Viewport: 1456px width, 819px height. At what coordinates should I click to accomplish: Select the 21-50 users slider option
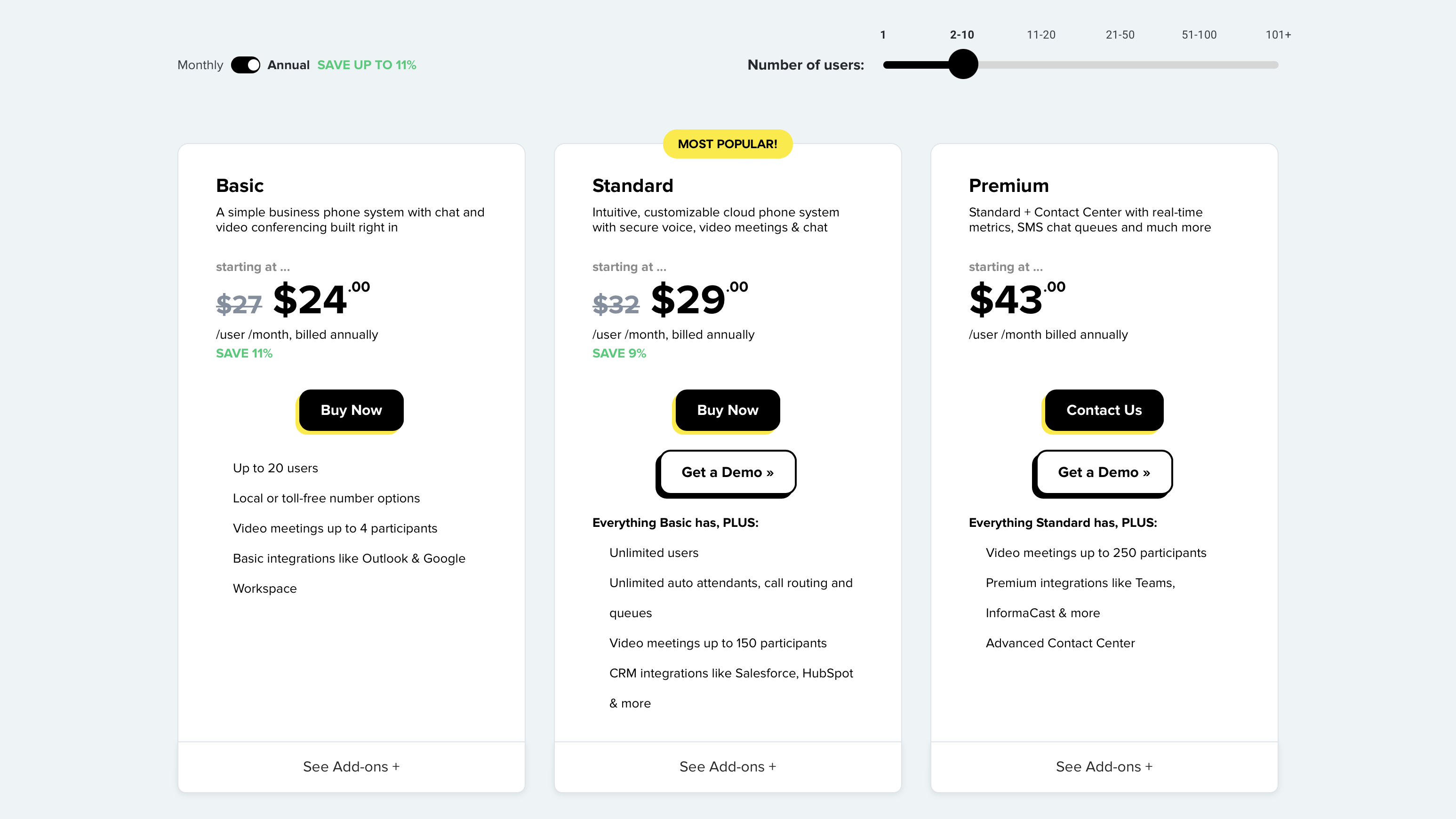click(x=1120, y=35)
